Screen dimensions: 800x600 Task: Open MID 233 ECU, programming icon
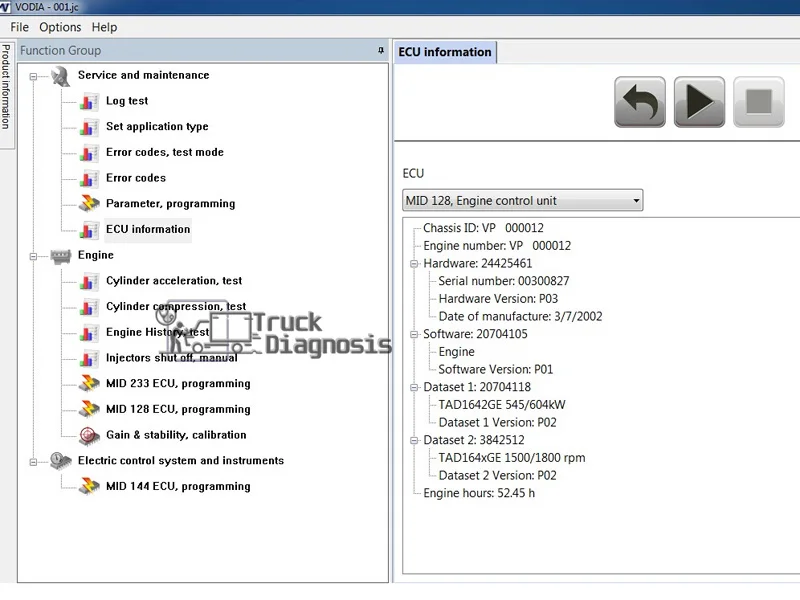point(92,383)
